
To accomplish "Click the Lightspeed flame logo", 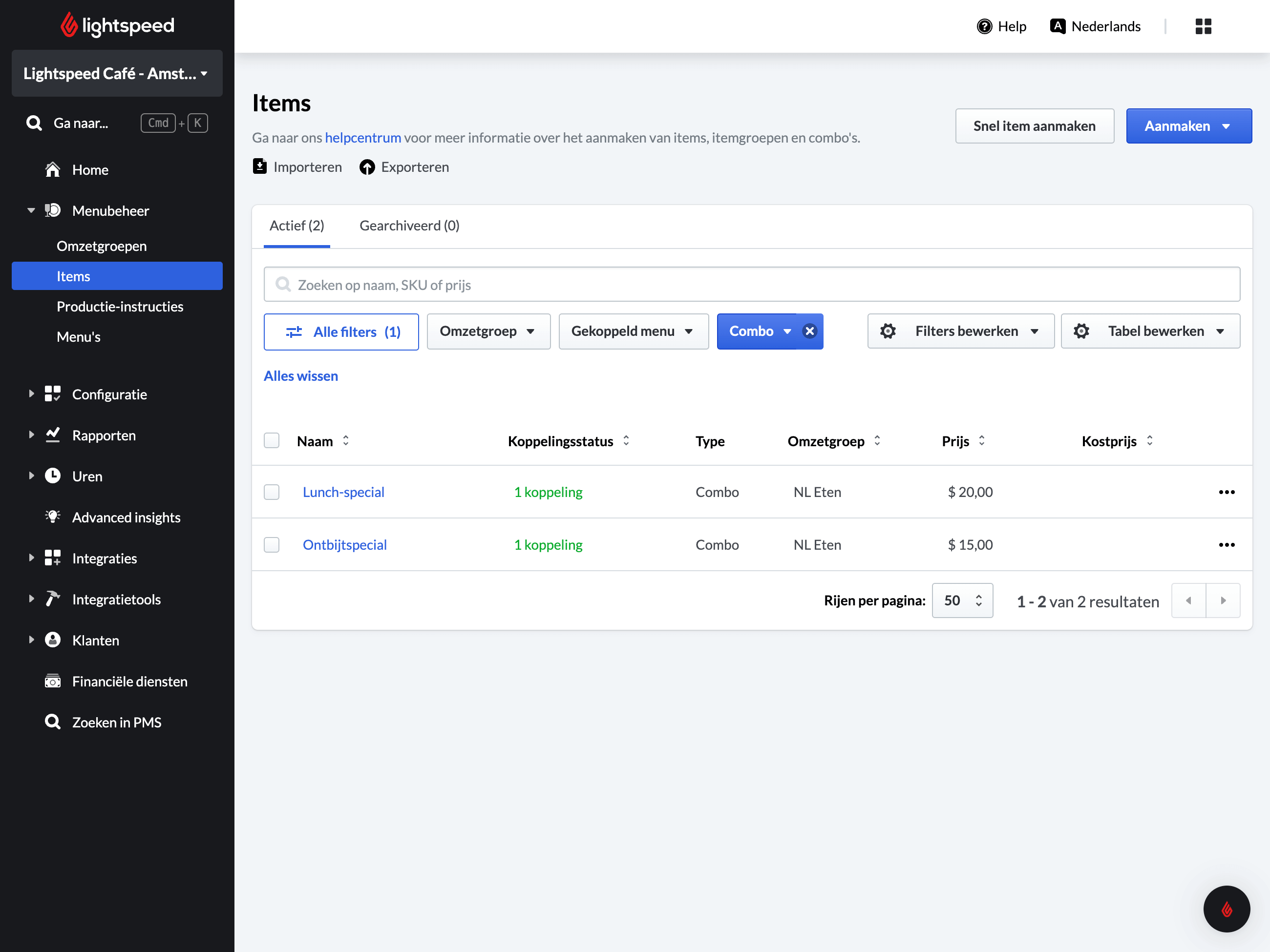I will click(69, 25).
